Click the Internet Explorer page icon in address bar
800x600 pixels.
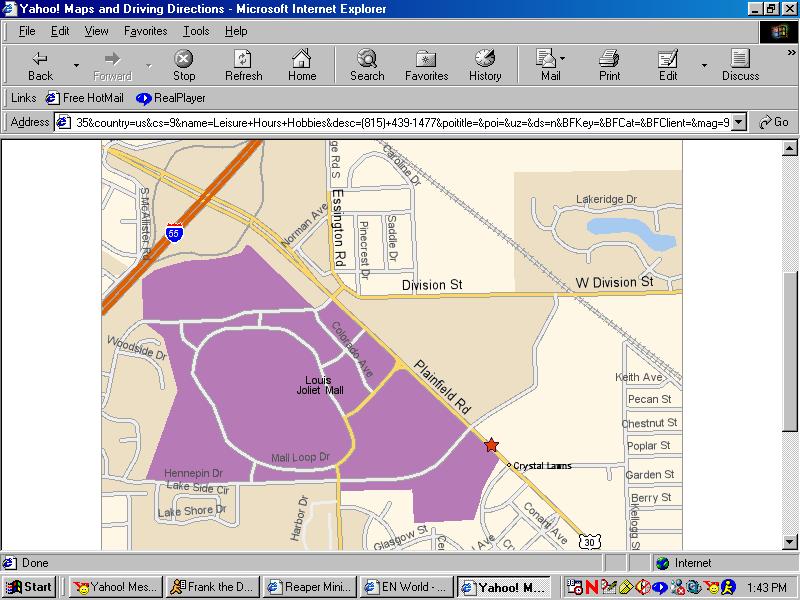63,122
